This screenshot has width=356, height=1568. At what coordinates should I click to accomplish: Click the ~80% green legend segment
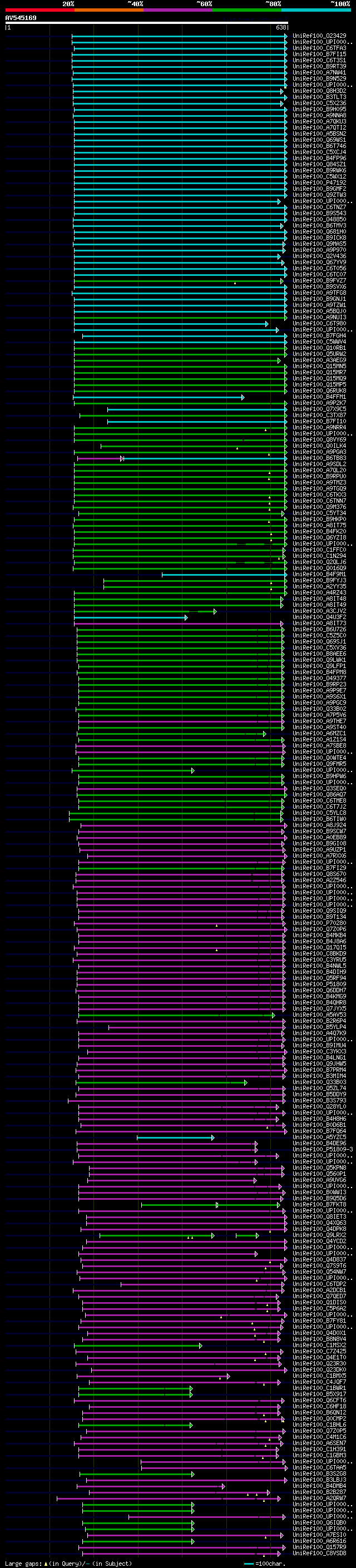247,10
